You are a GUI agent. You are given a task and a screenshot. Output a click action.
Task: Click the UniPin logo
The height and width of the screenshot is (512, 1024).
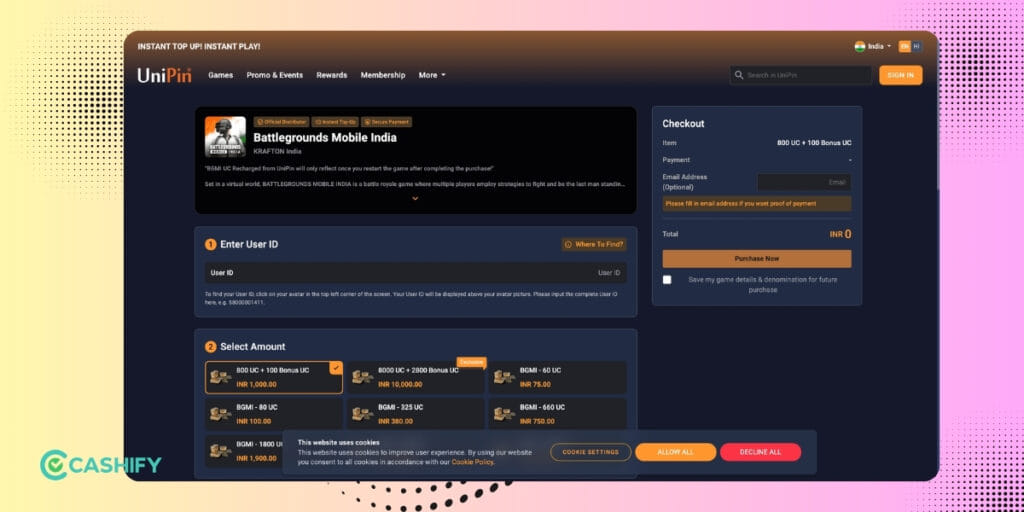pyautogui.click(x=165, y=75)
